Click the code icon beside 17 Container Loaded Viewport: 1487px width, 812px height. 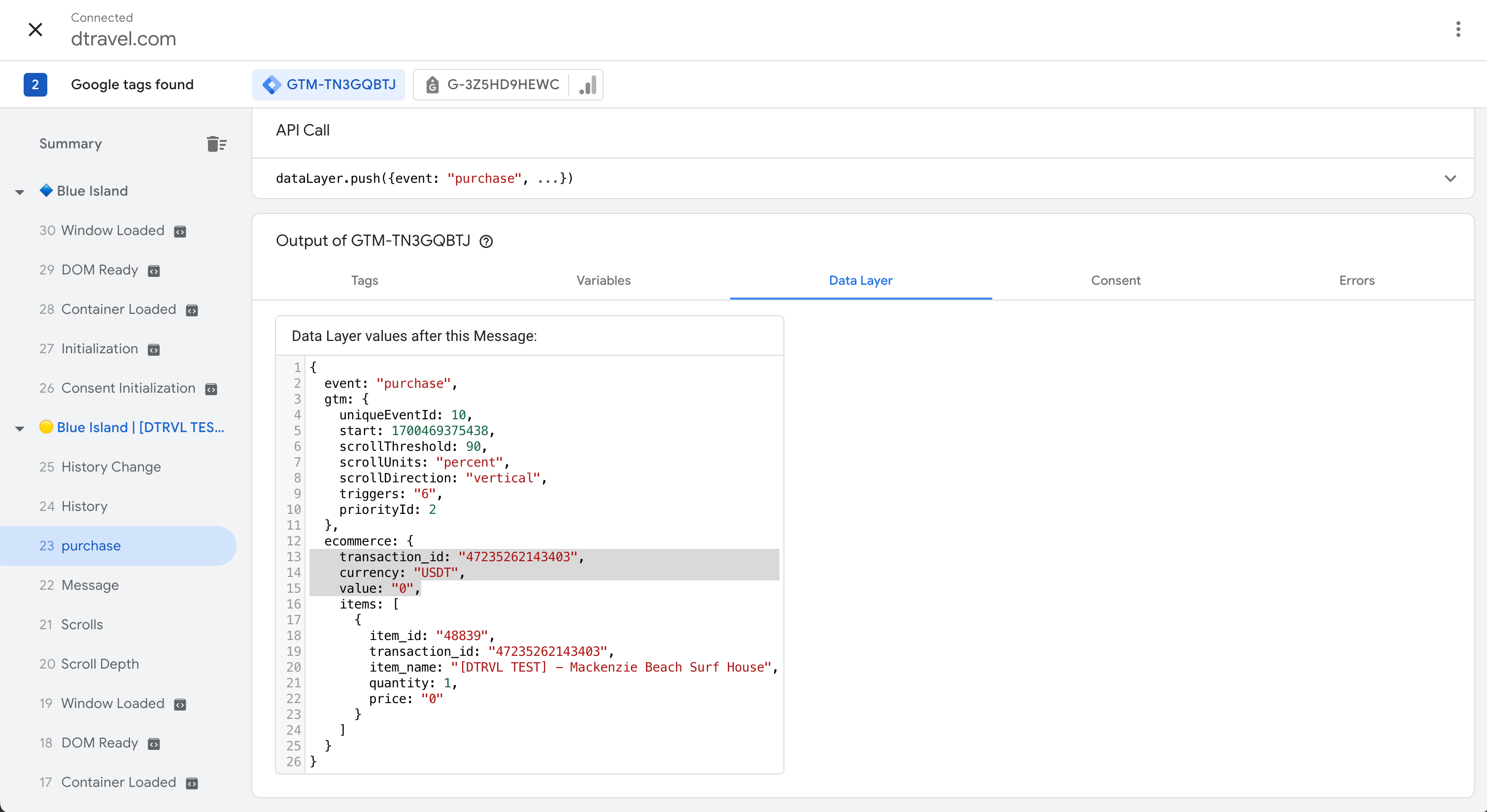[192, 783]
